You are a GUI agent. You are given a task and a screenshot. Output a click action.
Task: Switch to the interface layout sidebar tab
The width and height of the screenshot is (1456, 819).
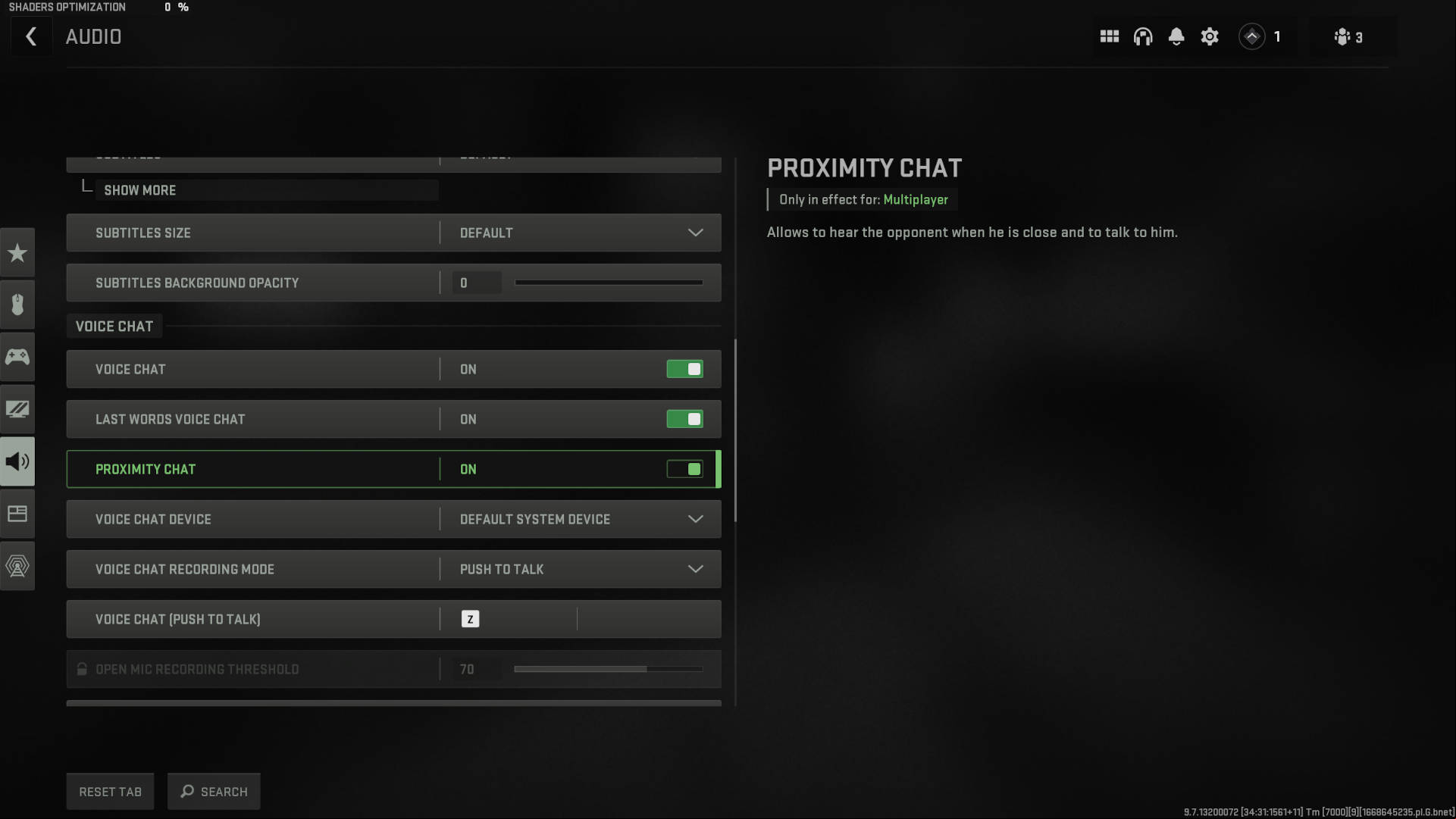[17, 514]
